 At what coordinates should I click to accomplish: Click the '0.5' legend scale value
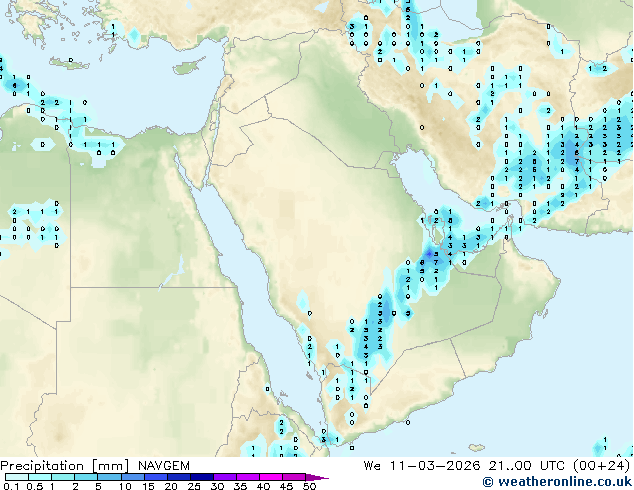pyautogui.click(x=34, y=486)
